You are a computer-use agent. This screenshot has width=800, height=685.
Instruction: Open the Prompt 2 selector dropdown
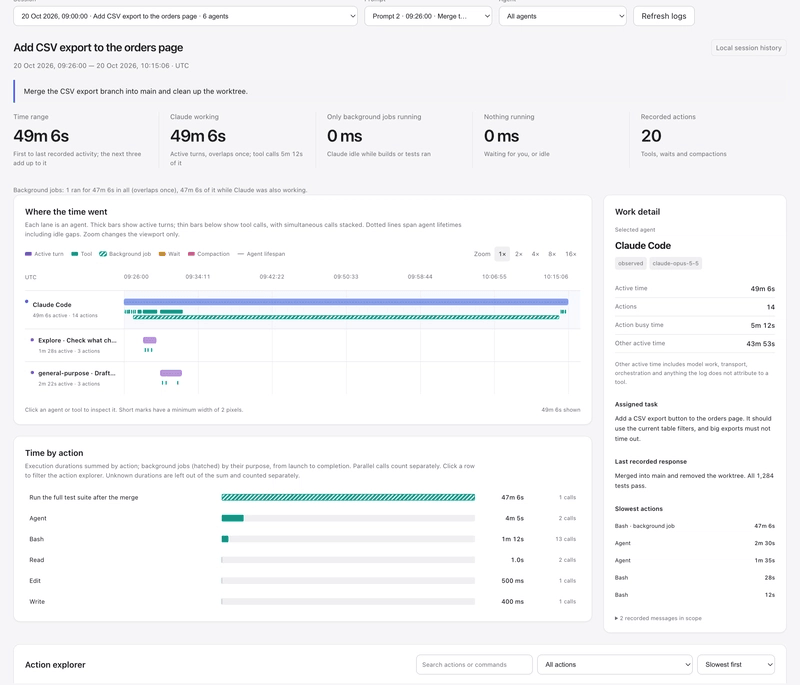click(x=428, y=16)
